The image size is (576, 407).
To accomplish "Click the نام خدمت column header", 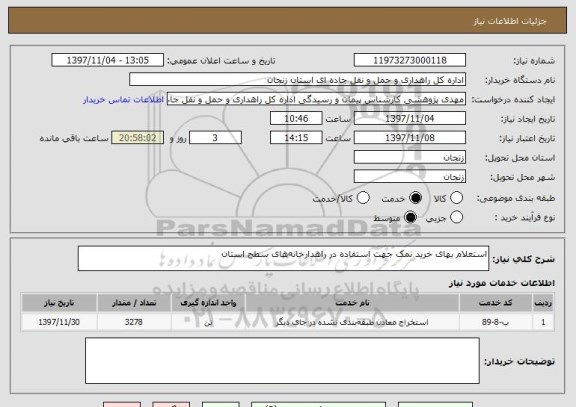I will [x=352, y=303].
